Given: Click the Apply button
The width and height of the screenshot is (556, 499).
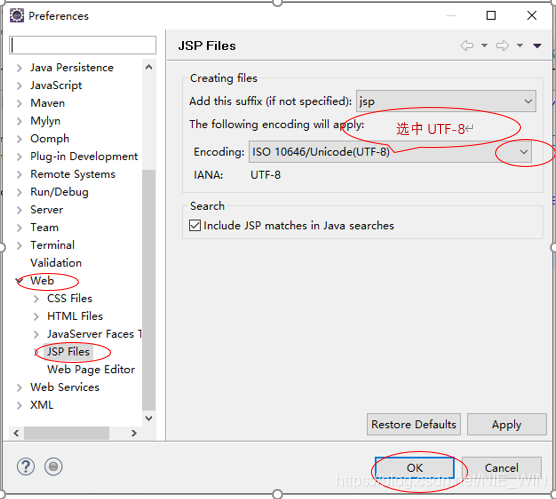Looking at the screenshot, I should click(x=507, y=424).
